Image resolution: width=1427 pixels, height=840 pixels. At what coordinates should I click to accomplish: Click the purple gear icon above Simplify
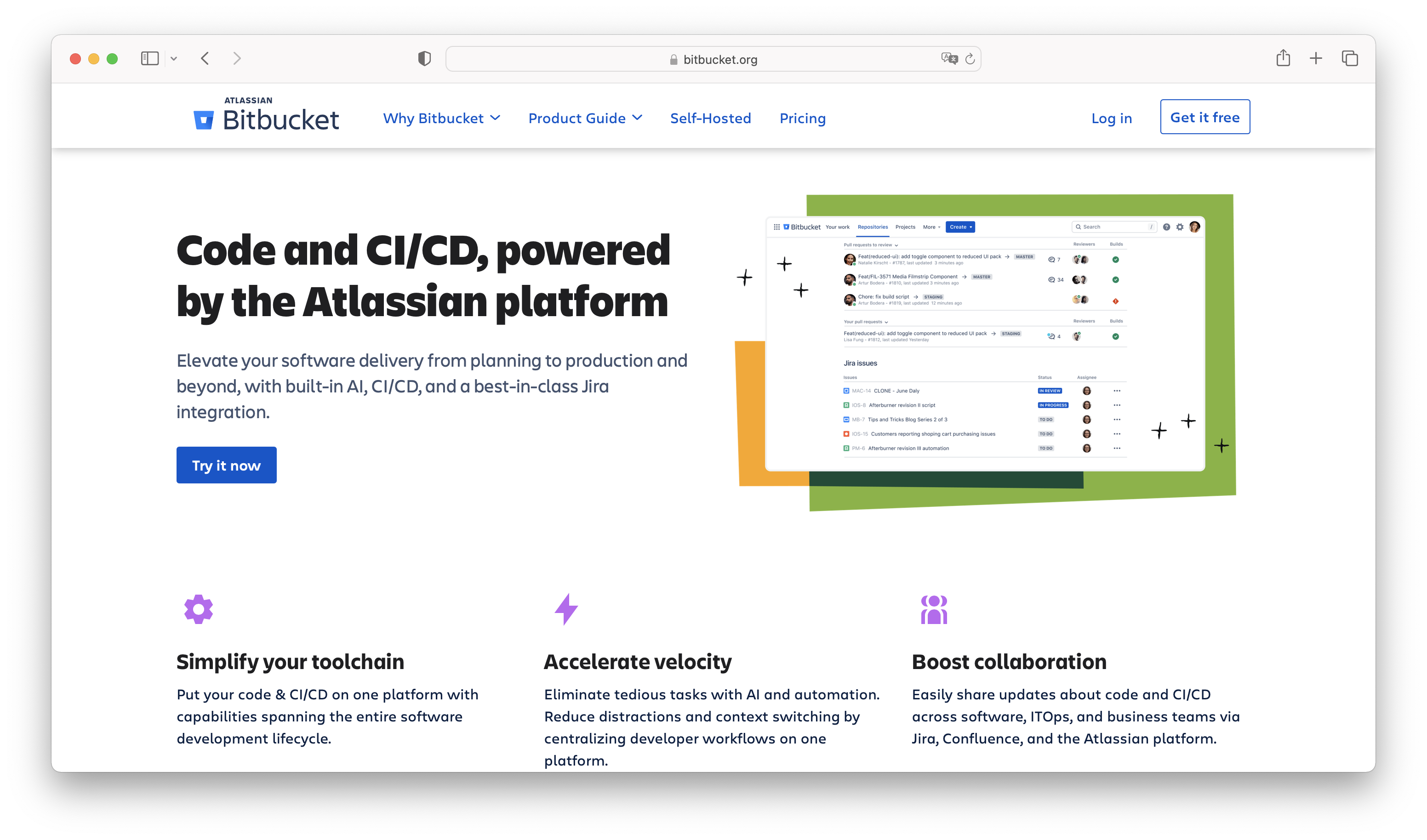[x=198, y=609]
